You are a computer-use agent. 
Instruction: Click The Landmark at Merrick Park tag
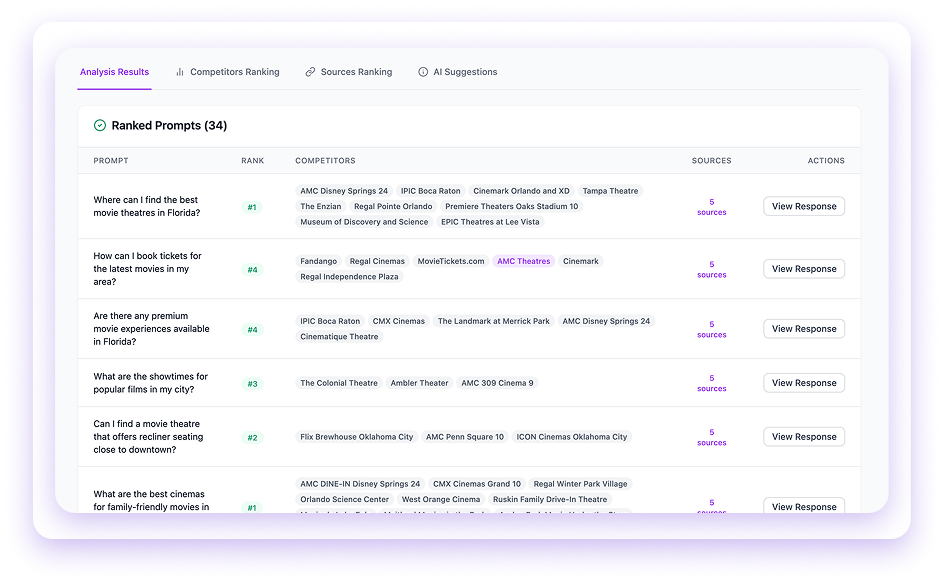tap(494, 321)
